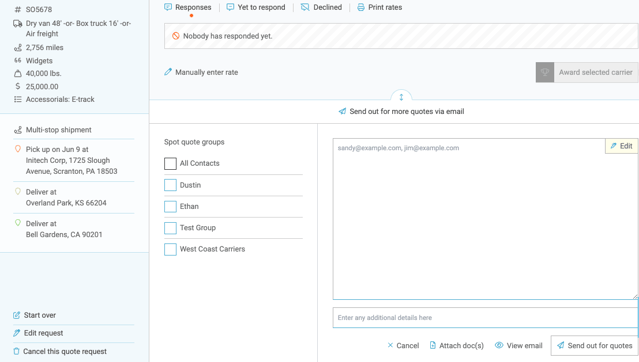Collapse section with the up-down arrow handle

coord(401,97)
